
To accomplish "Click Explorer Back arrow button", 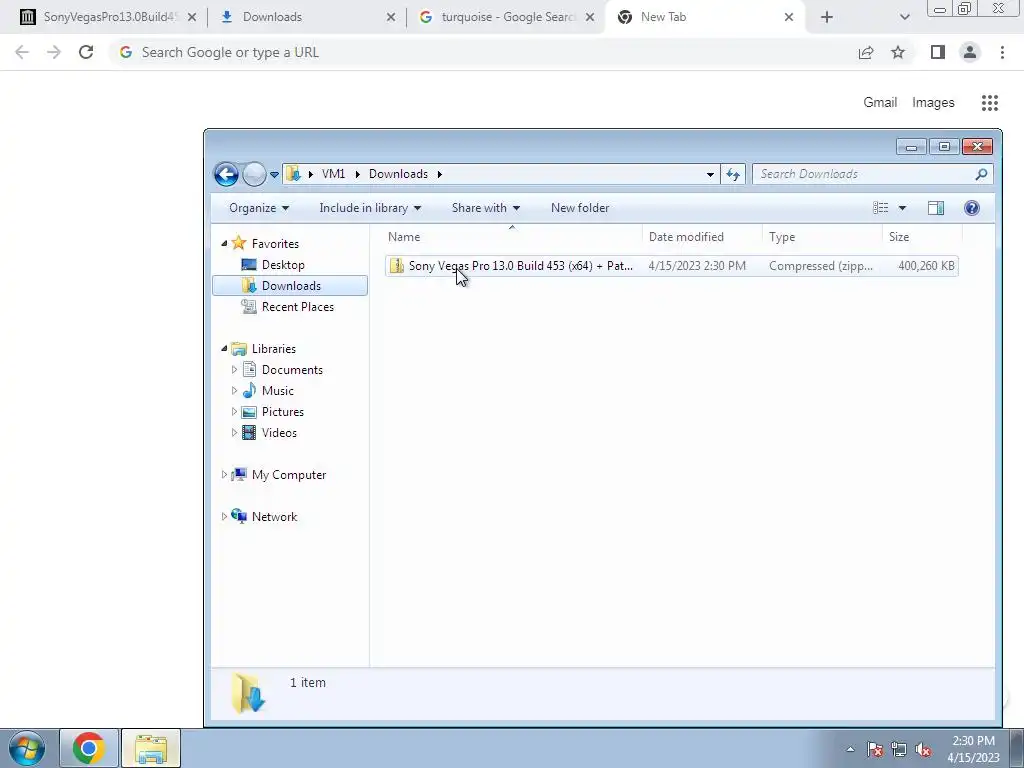I will point(227,174).
